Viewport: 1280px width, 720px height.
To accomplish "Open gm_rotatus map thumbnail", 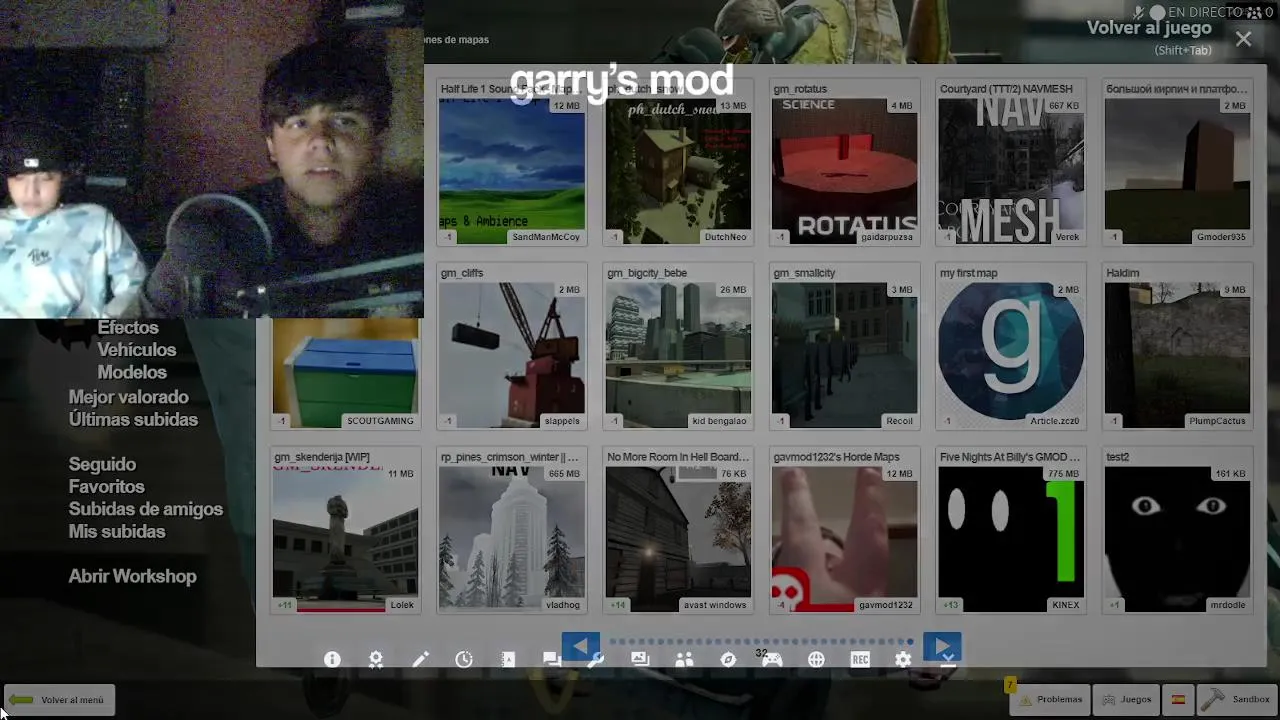I will [x=844, y=171].
